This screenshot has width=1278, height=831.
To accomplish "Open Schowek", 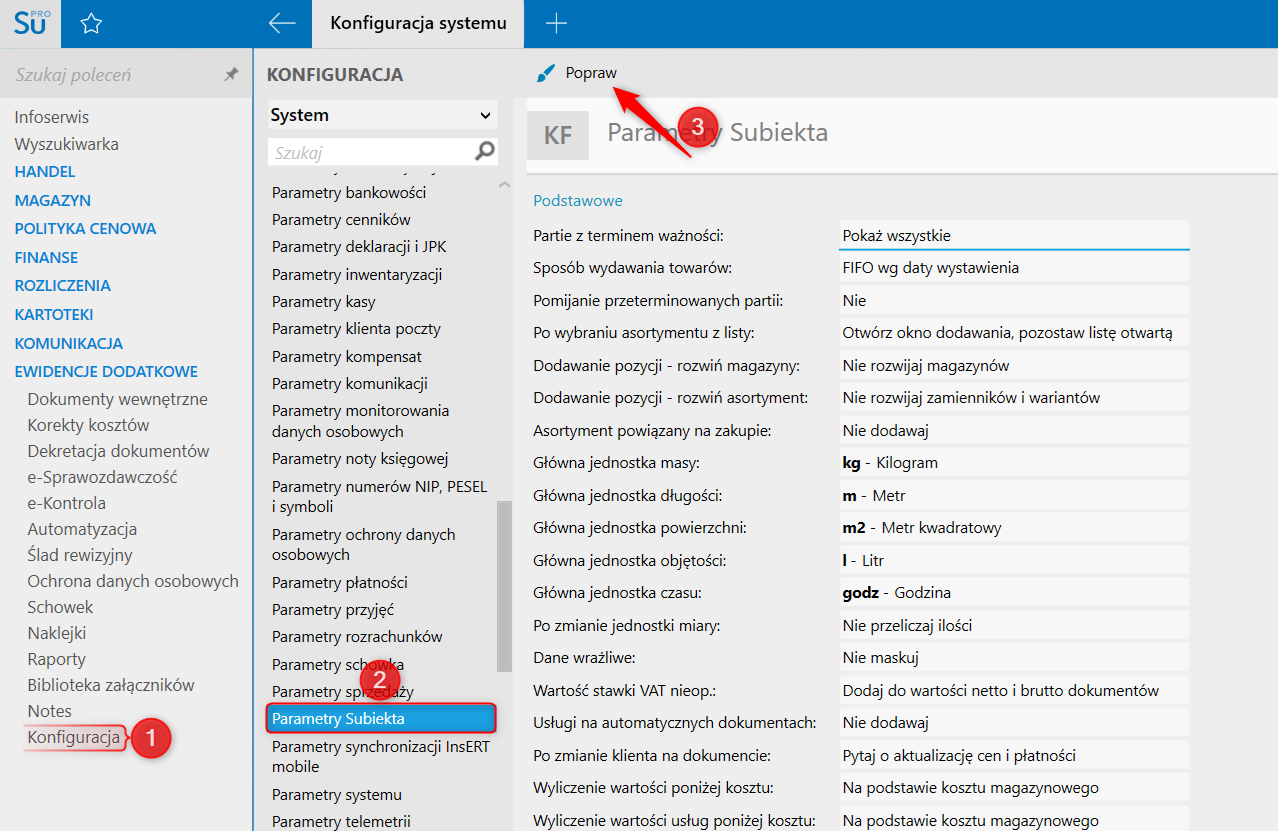I will (60, 607).
